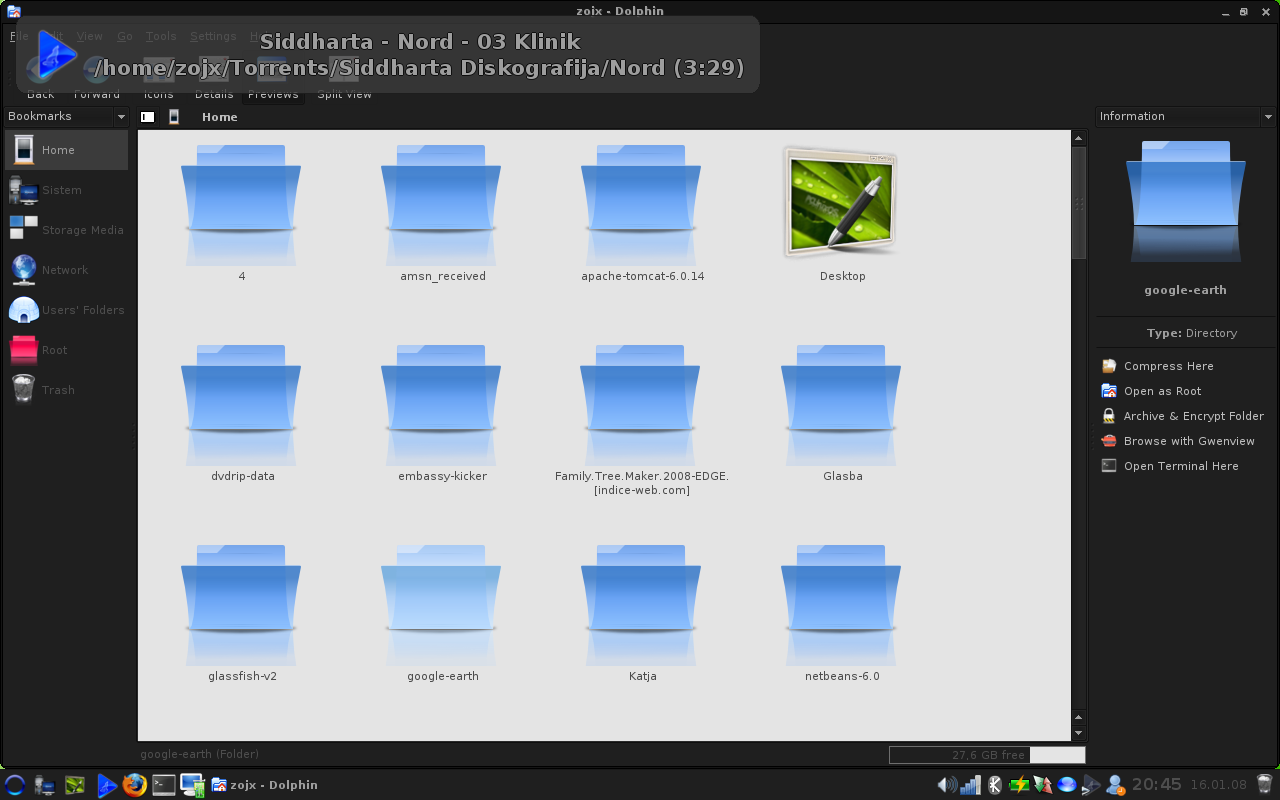Open the Bookmarks panel dropdown
Image resolution: width=1280 pixels, height=800 pixels.
click(121, 117)
